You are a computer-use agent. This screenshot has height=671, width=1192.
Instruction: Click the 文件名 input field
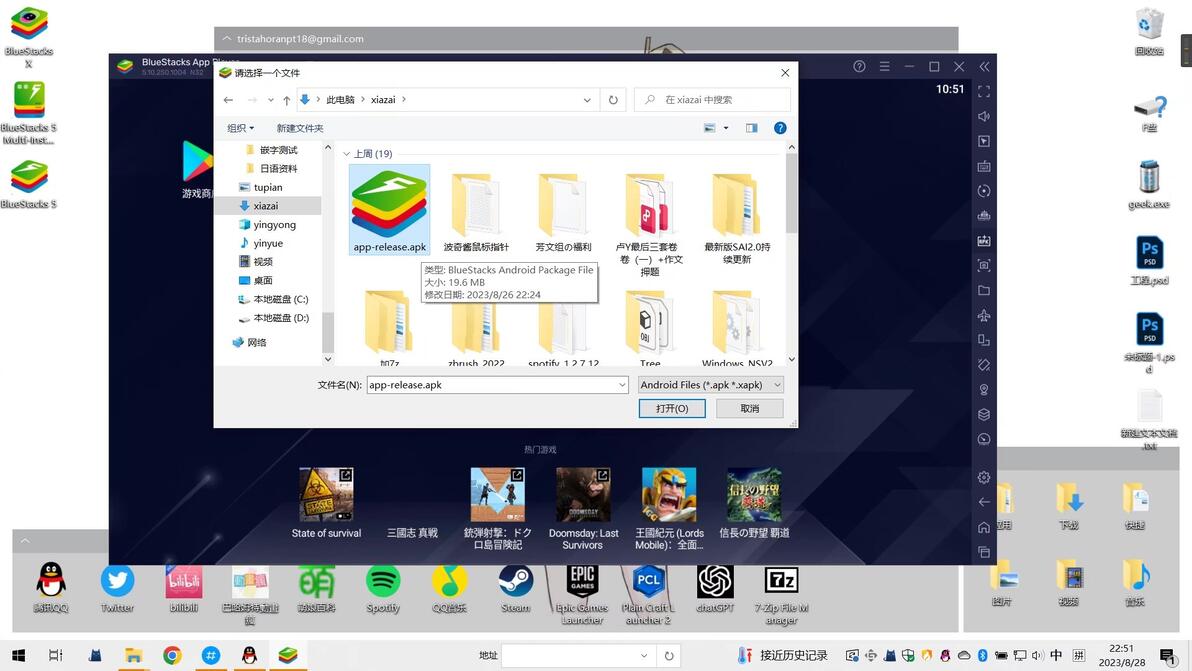point(492,385)
